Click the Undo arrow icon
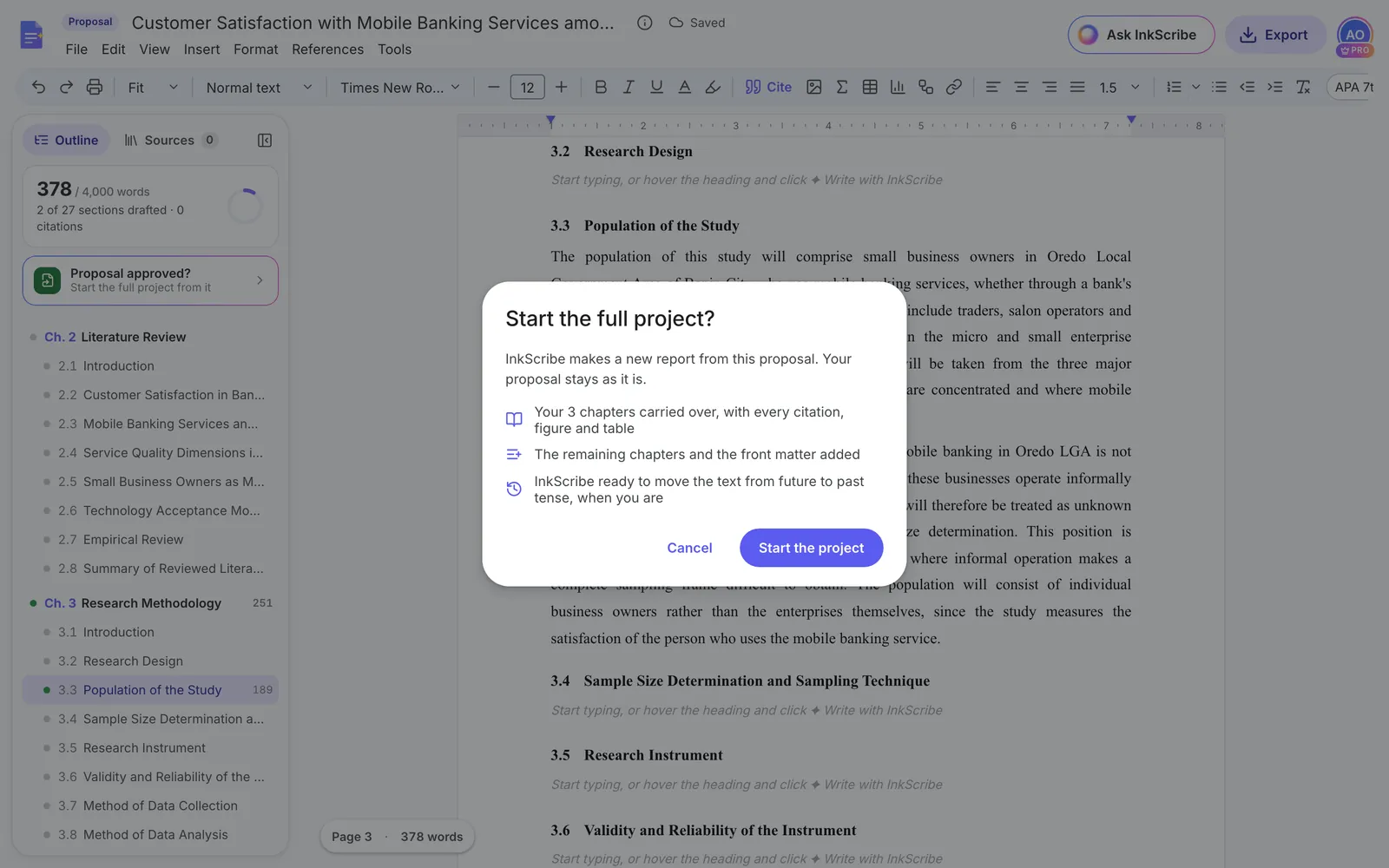The image size is (1389, 868). point(38,87)
